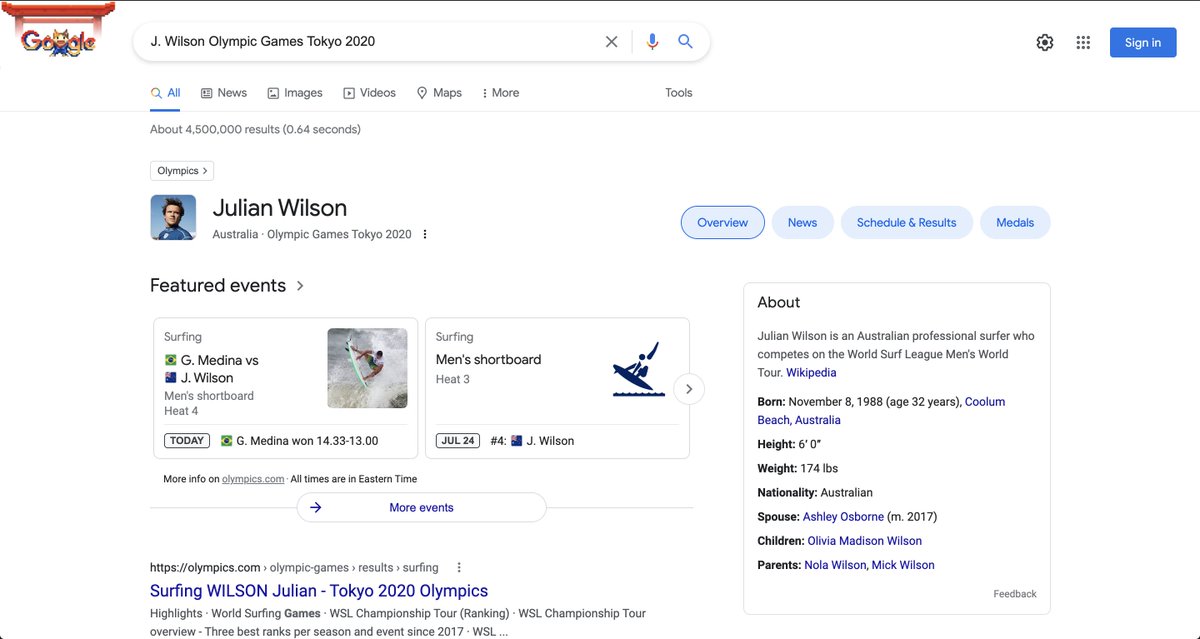Open Olivia Madison Wilson link
This screenshot has width=1200, height=639.
[865, 541]
